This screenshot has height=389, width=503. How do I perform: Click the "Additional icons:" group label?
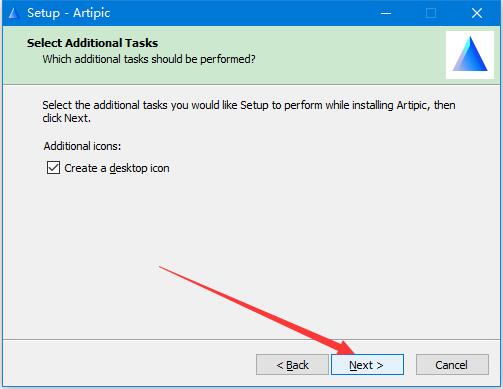click(x=82, y=146)
